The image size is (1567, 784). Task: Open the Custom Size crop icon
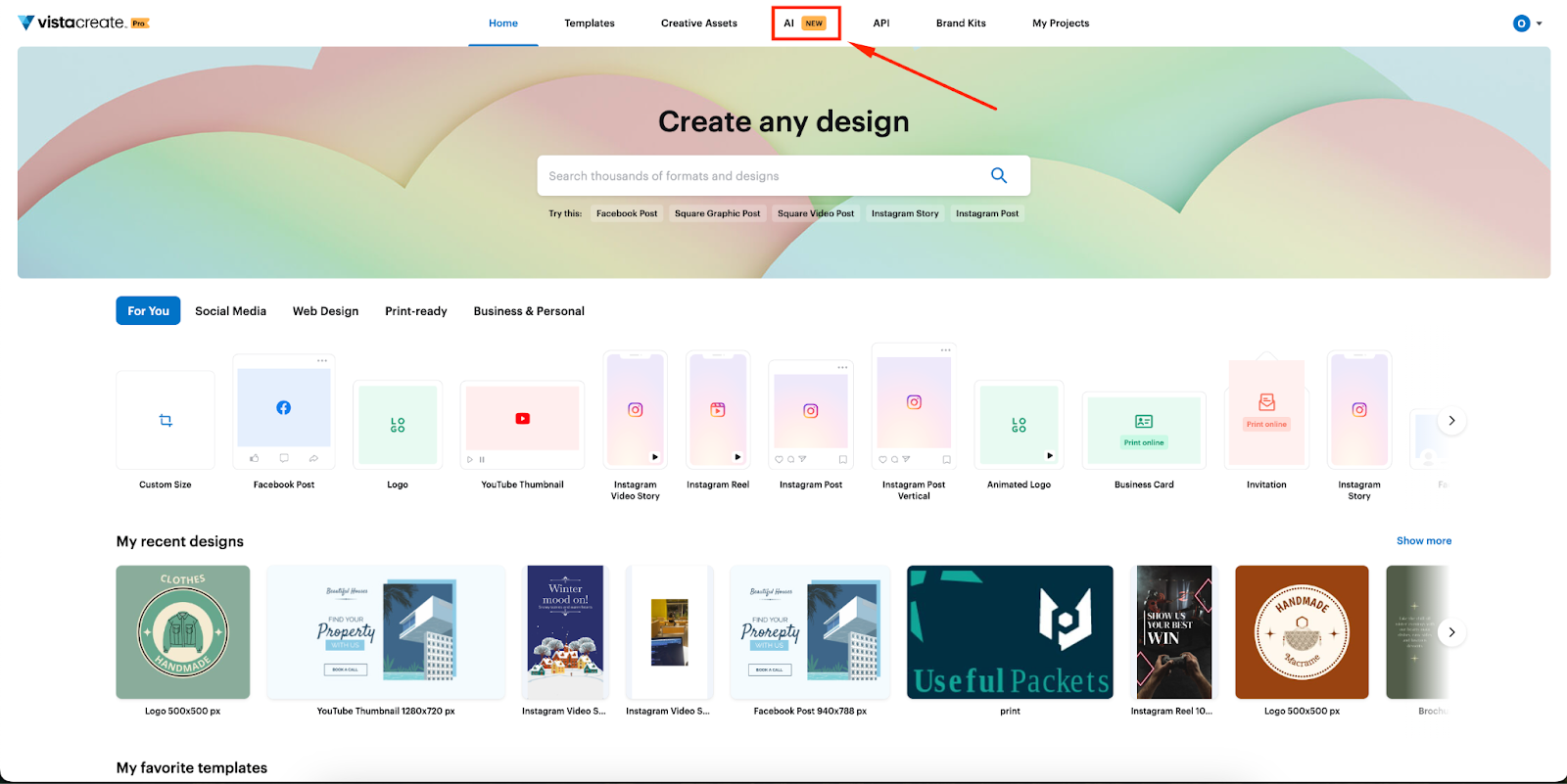[x=166, y=421]
